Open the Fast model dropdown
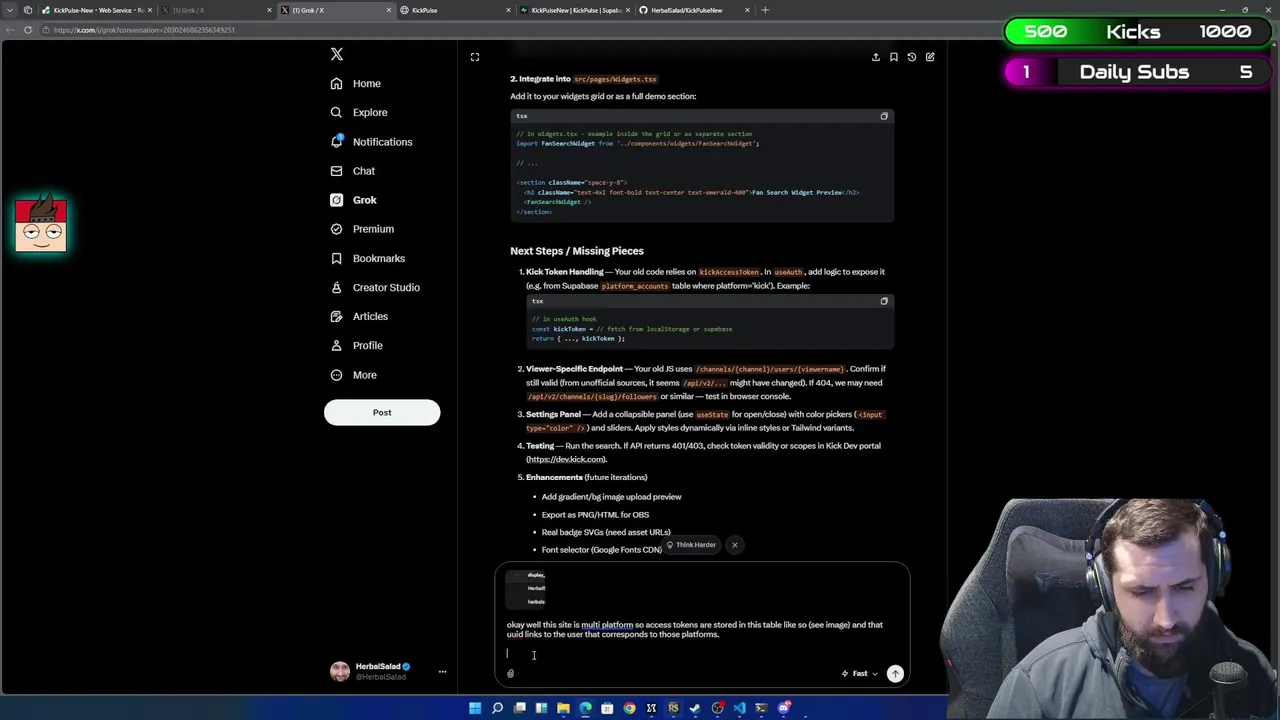Image resolution: width=1280 pixels, height=720 pixels. click(859, 673)
